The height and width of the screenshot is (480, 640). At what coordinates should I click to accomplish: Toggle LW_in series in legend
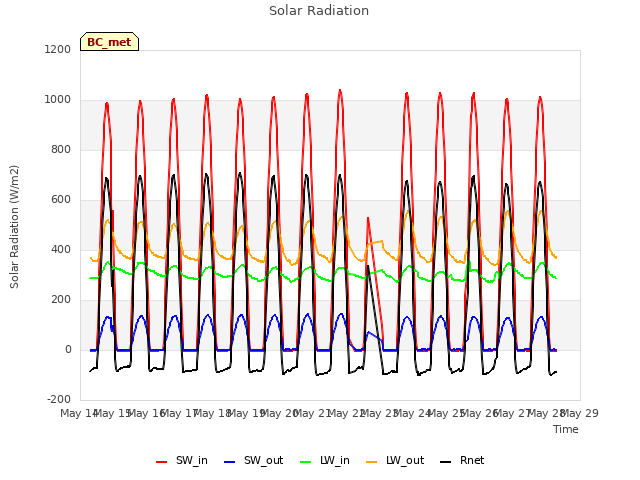325,460
